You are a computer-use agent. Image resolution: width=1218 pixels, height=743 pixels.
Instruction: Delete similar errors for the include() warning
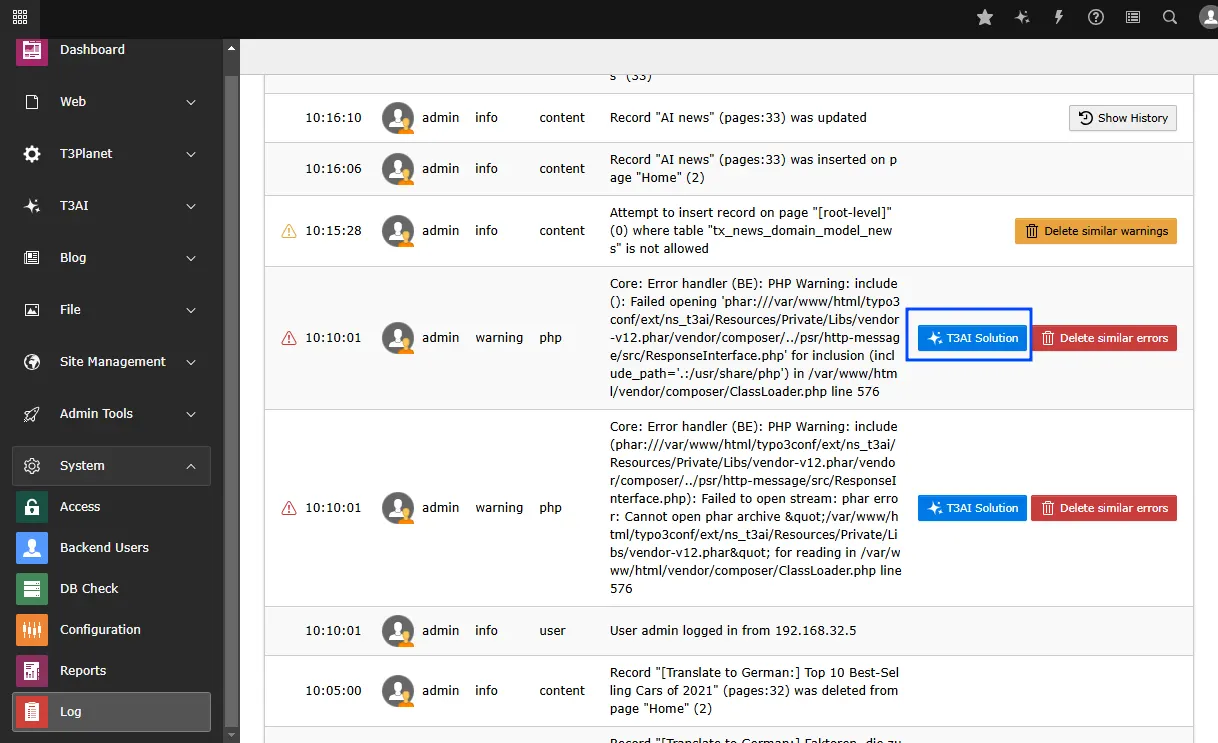(x=1104, y=338)
